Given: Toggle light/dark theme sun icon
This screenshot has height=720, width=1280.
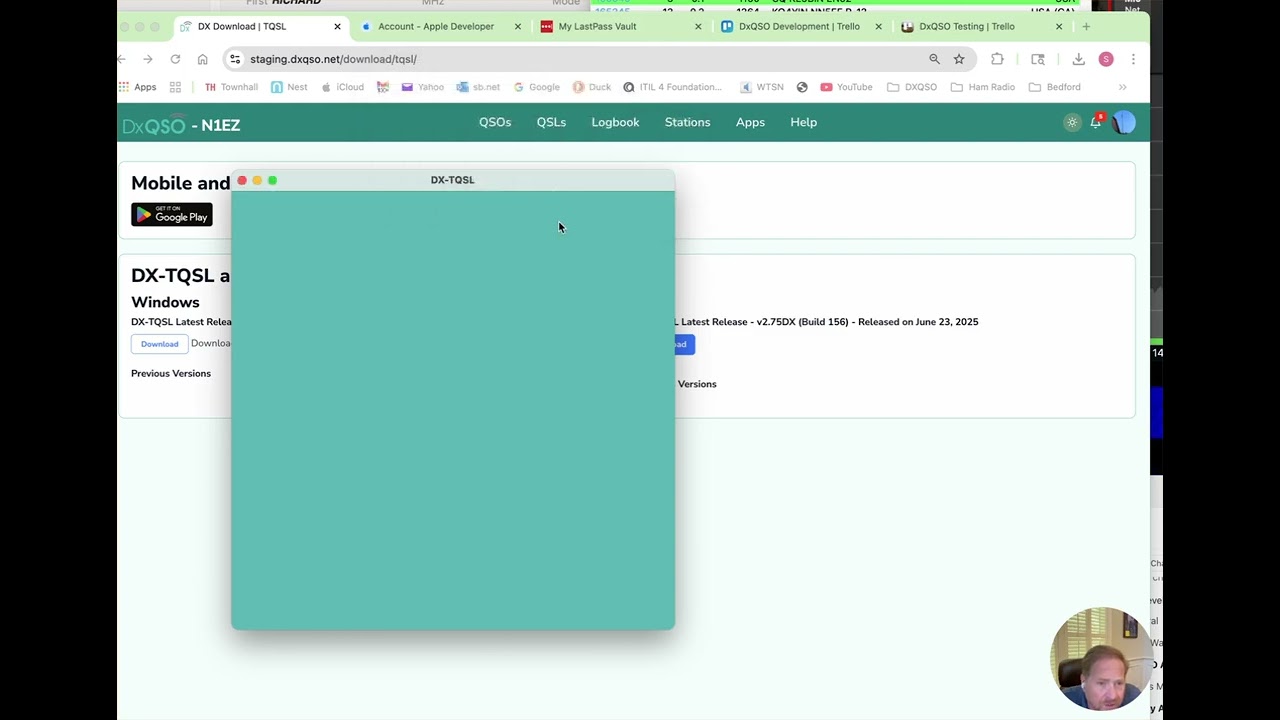Looking at the screenshot, I should (x=1072, y=122).
